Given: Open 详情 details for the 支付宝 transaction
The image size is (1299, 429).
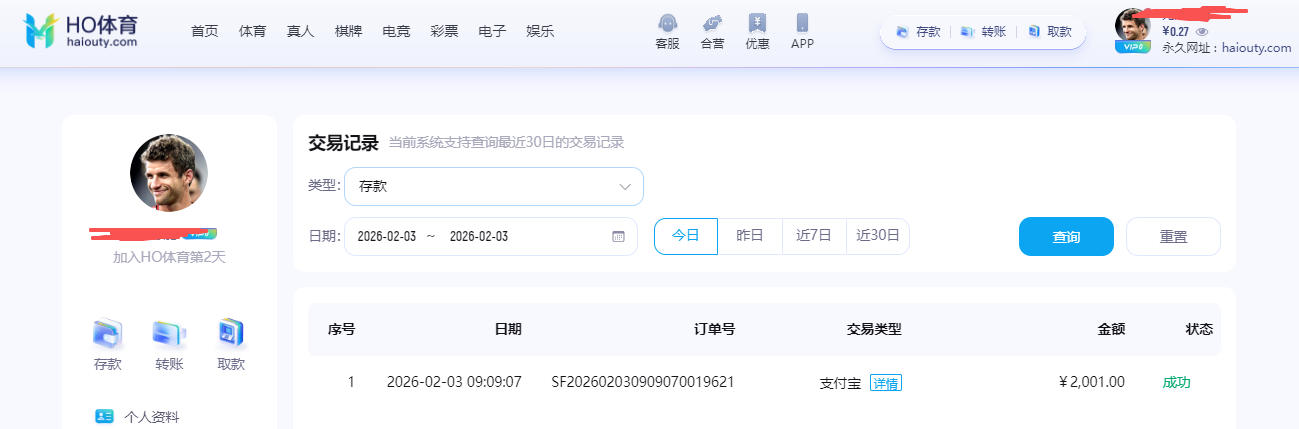Looking at the screenshot, I should tap(885, 383).
